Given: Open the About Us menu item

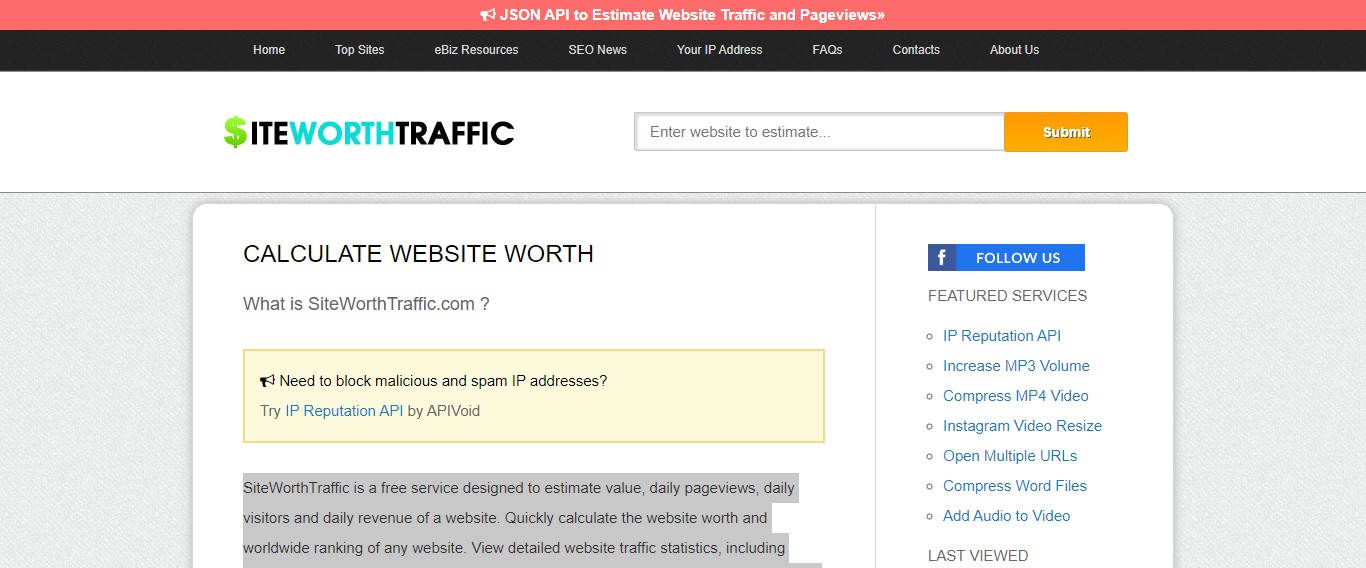Looking at the screenshot, I should pyautogui.click(x=1014, y=50).
